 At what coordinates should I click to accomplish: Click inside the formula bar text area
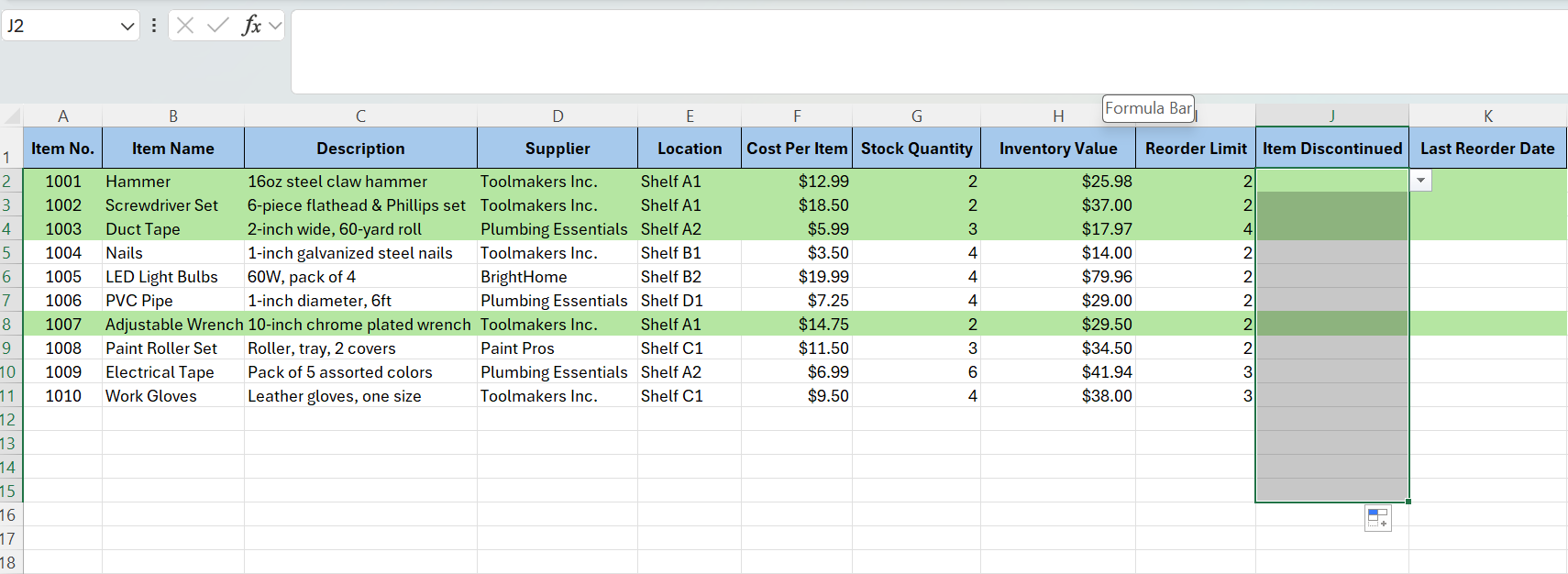[x=917, y=51]
